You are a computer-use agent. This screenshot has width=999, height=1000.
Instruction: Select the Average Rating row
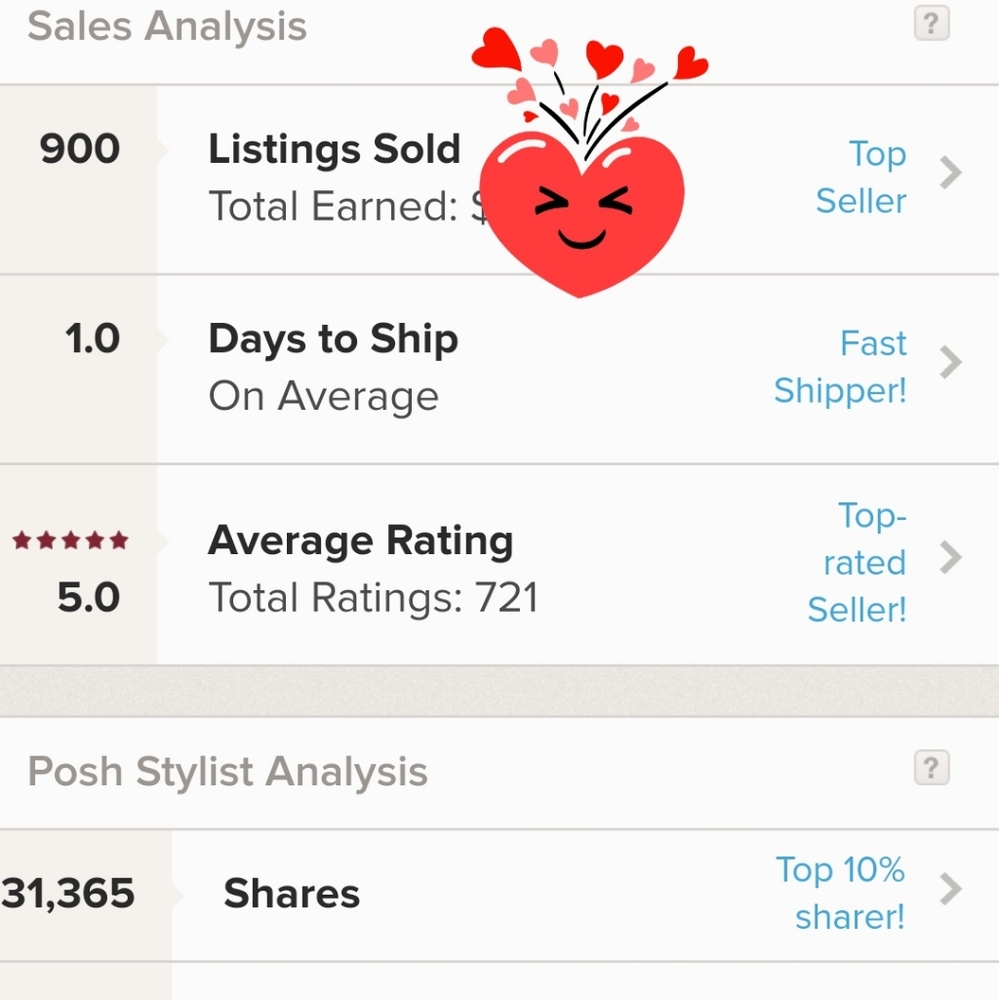(x=500, y=565)
